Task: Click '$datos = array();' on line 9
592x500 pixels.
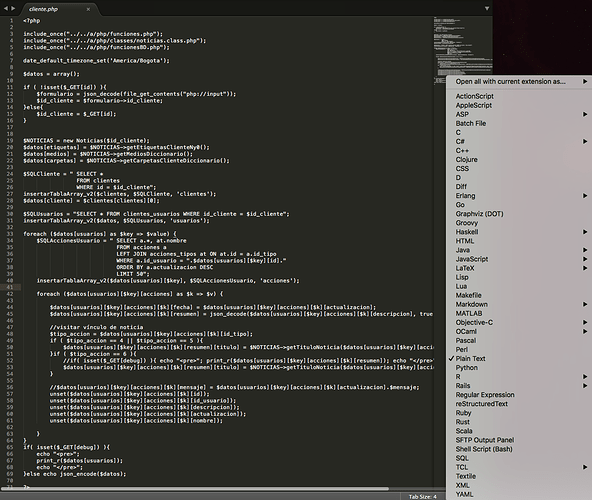Action: (x=51, y=74)
